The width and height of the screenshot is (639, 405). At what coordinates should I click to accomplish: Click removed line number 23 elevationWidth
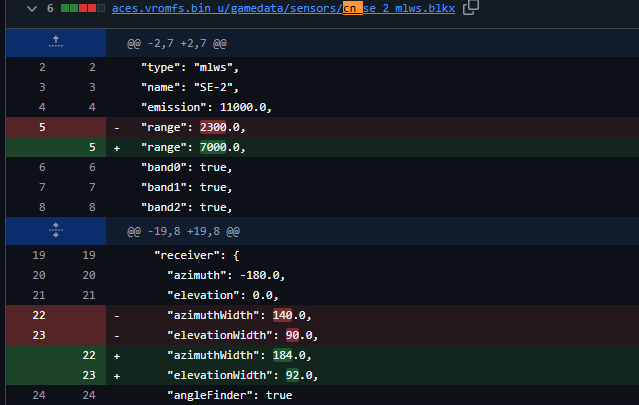click(x=39, y=335)
